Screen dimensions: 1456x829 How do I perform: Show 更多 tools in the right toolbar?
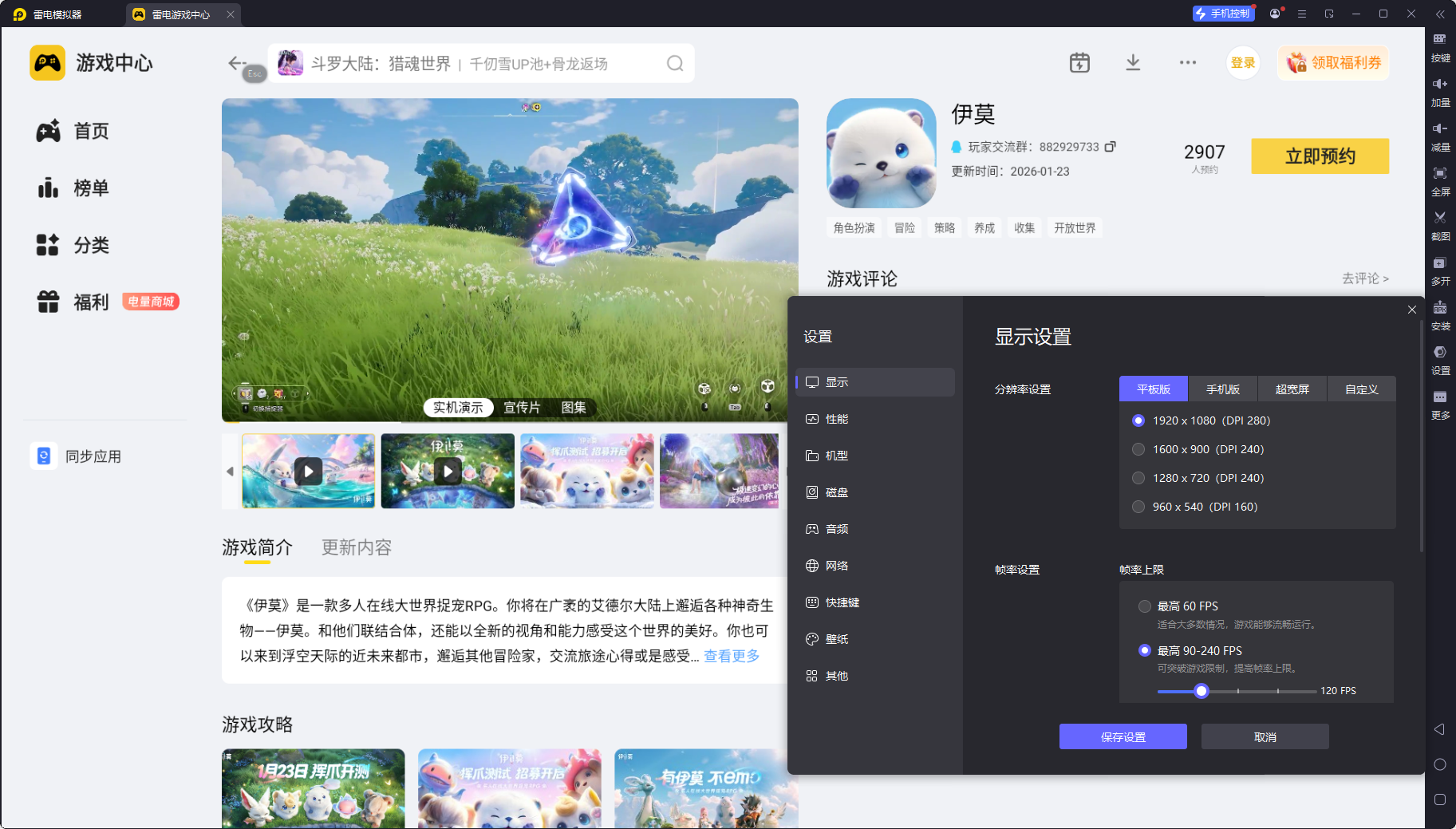(1440, 405)
